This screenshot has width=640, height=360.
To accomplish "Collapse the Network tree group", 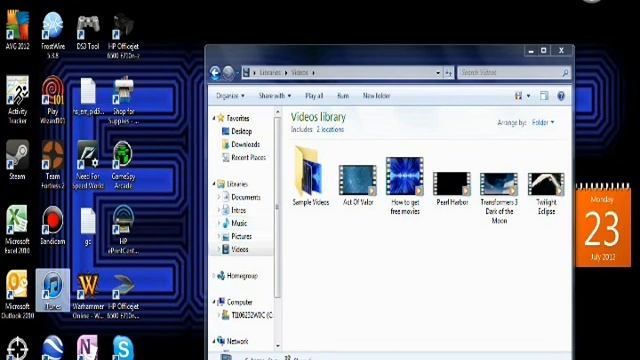I will pos(214,341).
